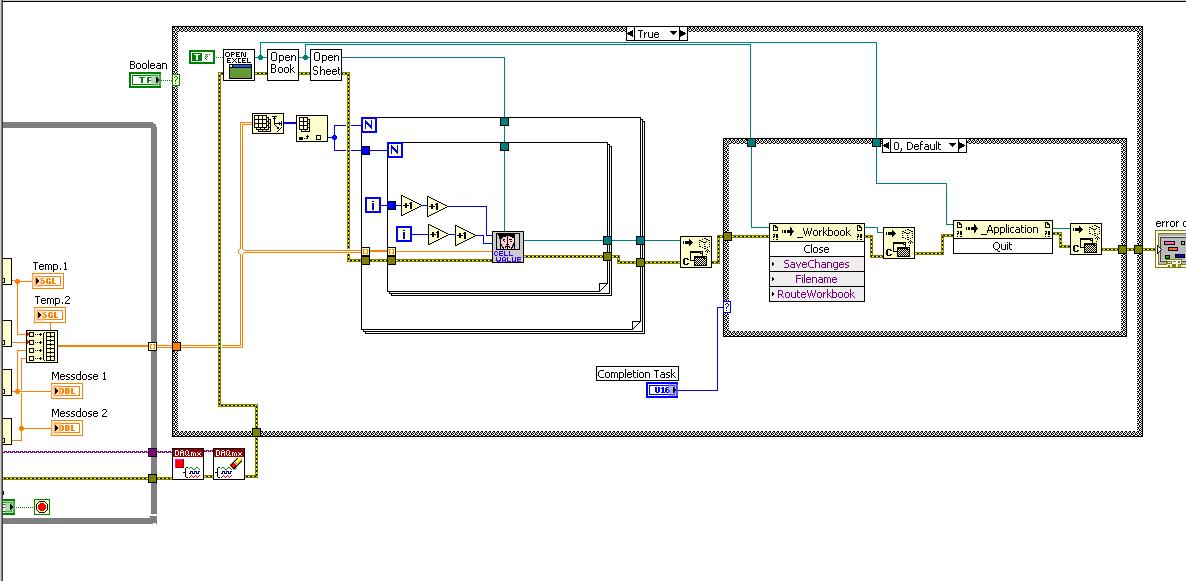Toggle the True boolean constant

(202, 56)
